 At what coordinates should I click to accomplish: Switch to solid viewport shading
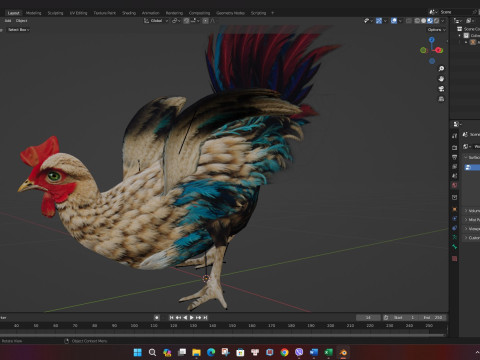click(424, 21)
